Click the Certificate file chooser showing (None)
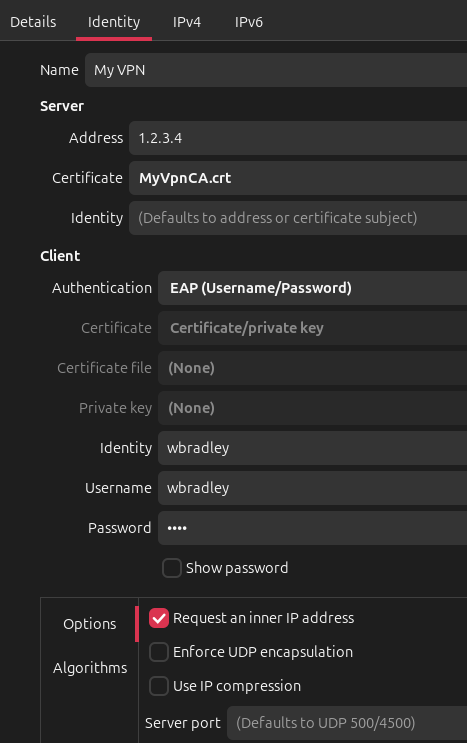 click(x=313, y=368)
